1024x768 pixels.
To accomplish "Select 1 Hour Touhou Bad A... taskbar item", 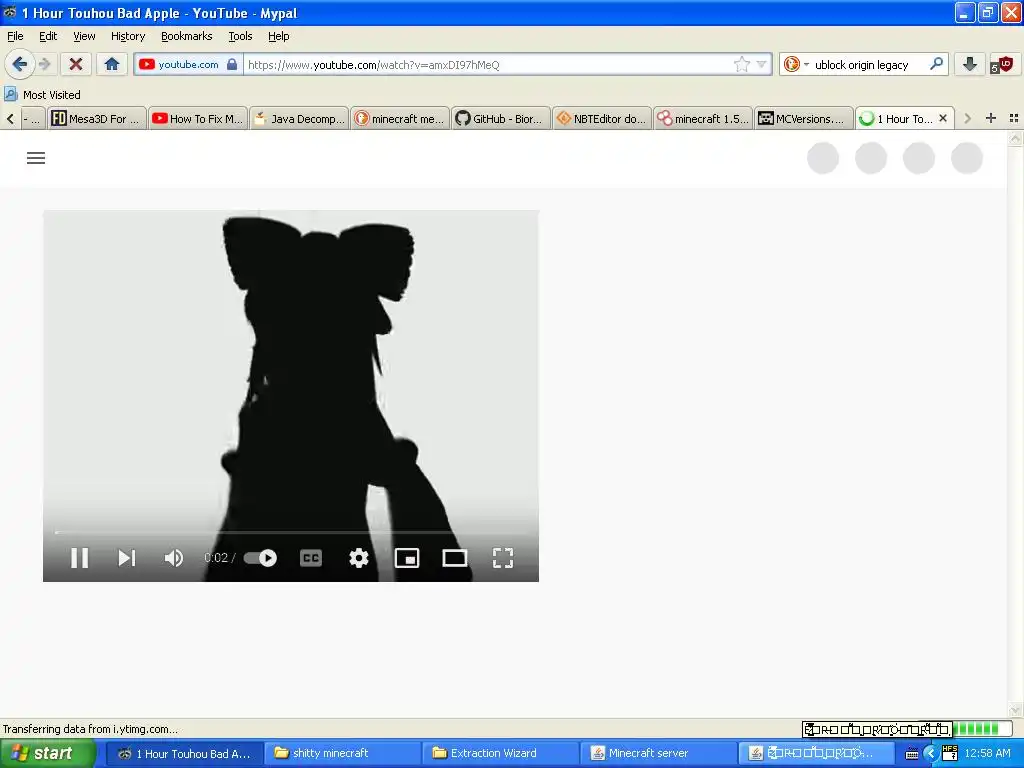I will pos(185,753).
